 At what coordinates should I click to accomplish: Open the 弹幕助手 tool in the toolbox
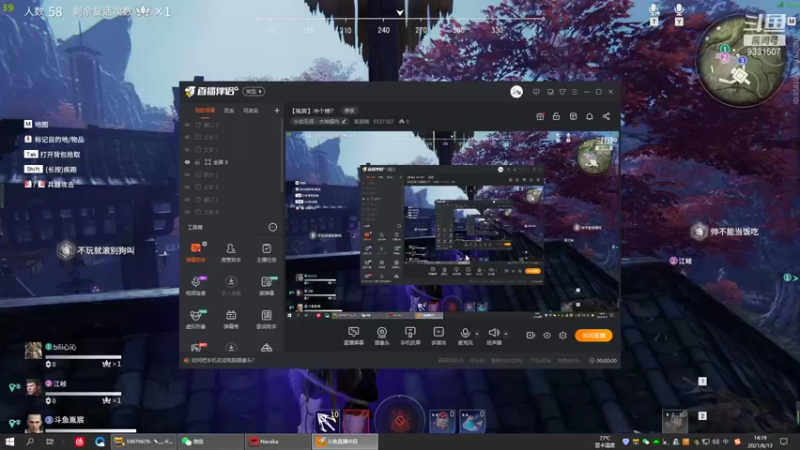[195, 252]
